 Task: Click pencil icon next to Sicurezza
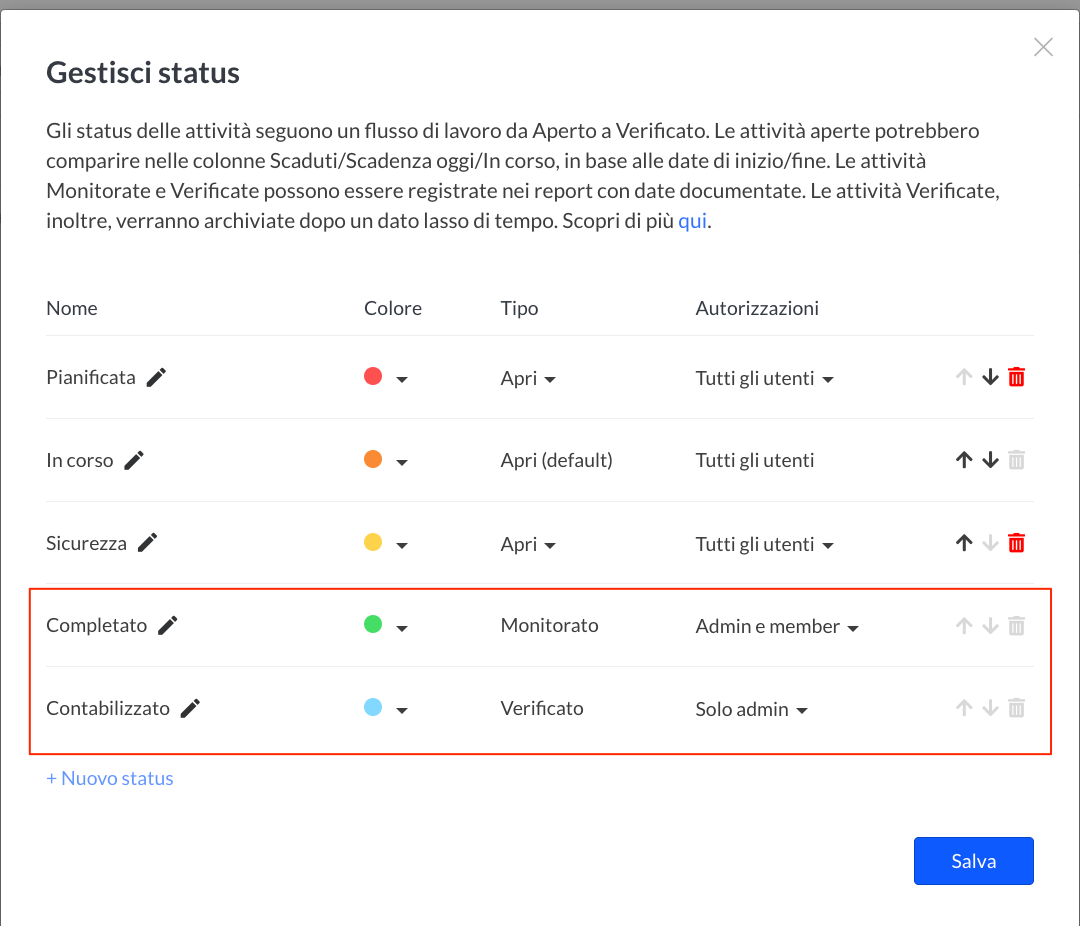tap(147, 543)
